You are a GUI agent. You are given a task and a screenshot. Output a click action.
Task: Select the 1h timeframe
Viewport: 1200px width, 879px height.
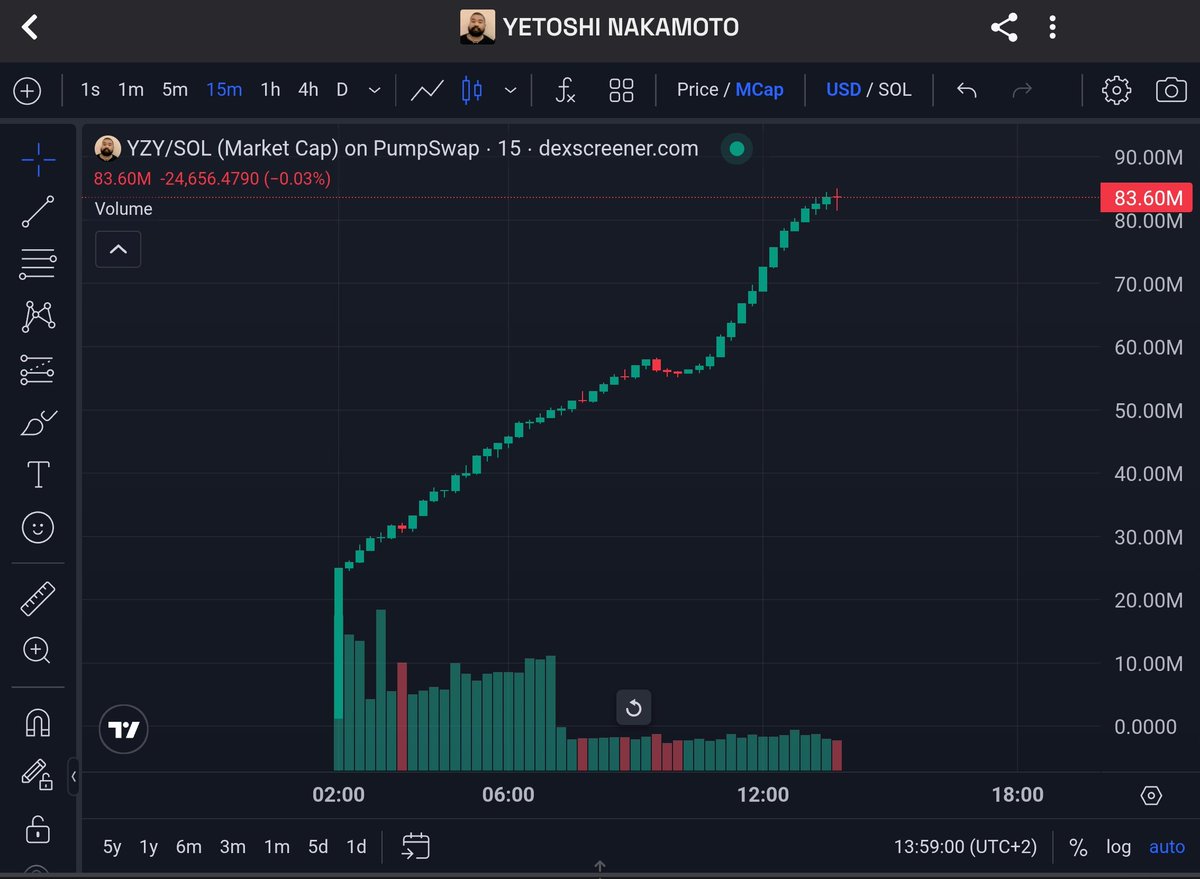[x=270, y=89]
